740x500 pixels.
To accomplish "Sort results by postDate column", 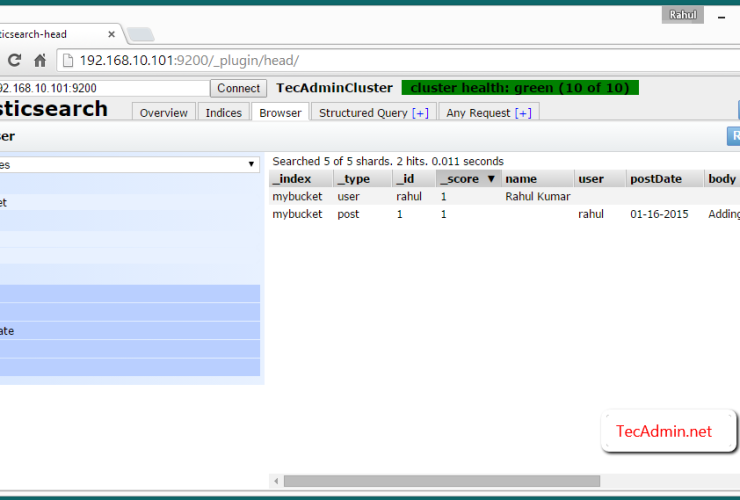I will coord(655,179).
